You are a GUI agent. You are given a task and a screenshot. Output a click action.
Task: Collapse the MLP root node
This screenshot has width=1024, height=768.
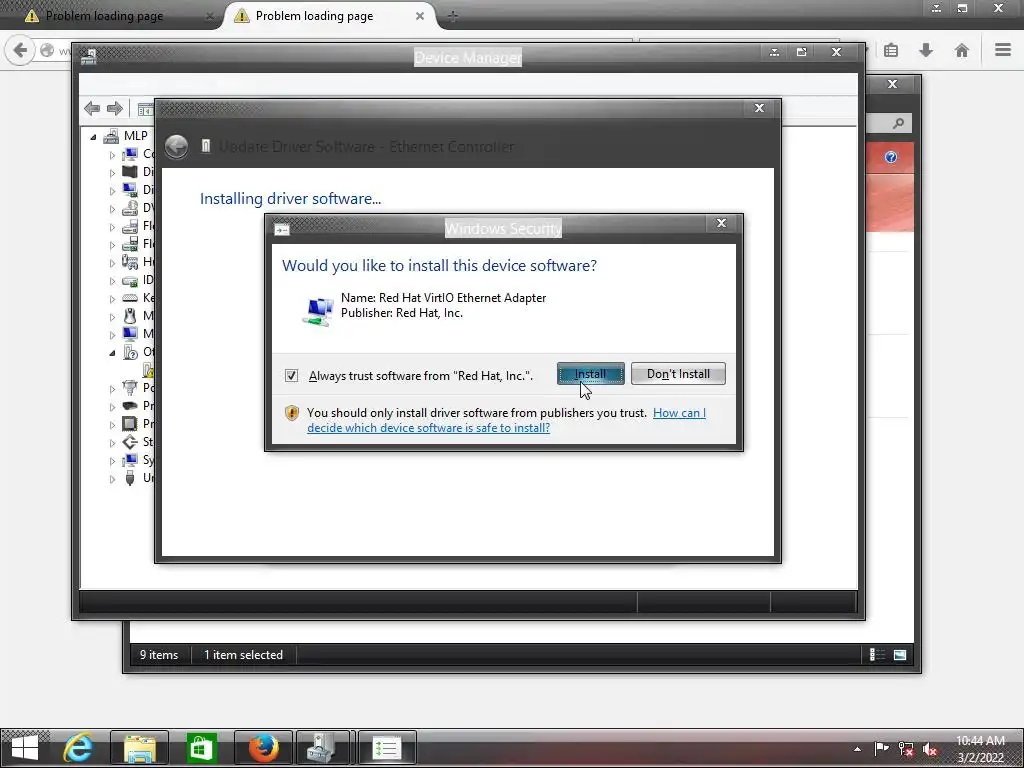93,136
